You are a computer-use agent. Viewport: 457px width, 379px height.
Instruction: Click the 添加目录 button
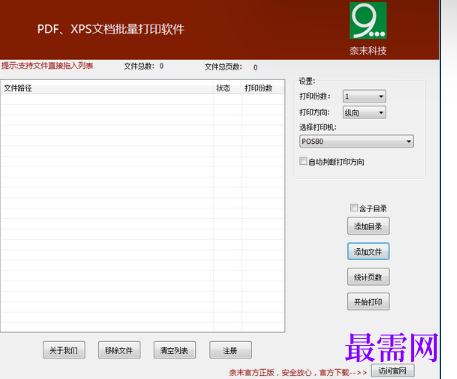(368, 226)
